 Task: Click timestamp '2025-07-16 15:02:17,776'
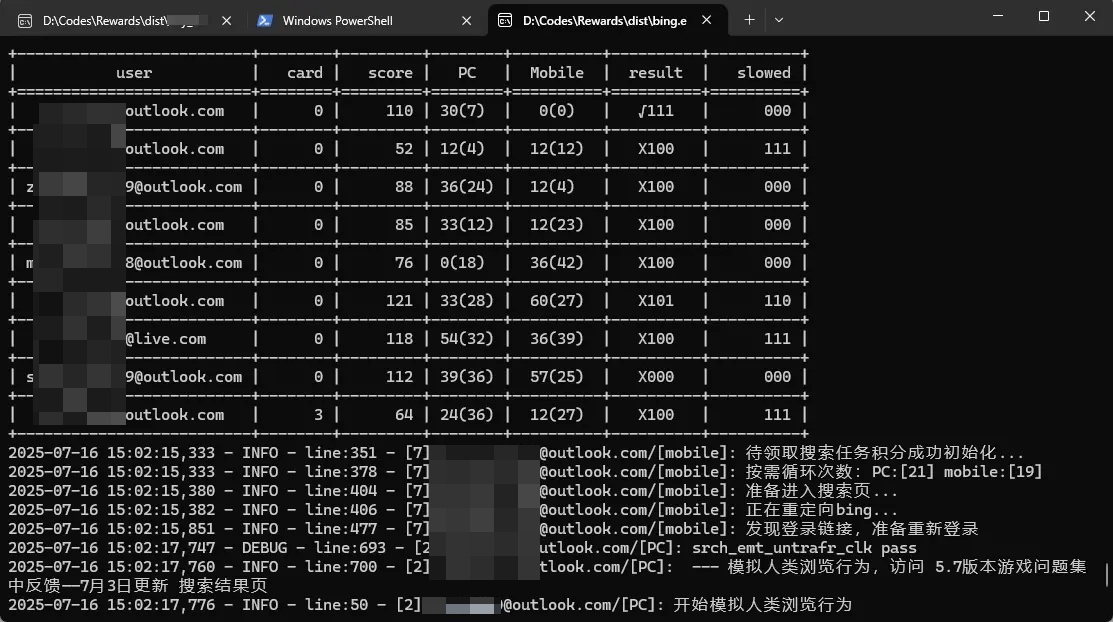point(111,605)
